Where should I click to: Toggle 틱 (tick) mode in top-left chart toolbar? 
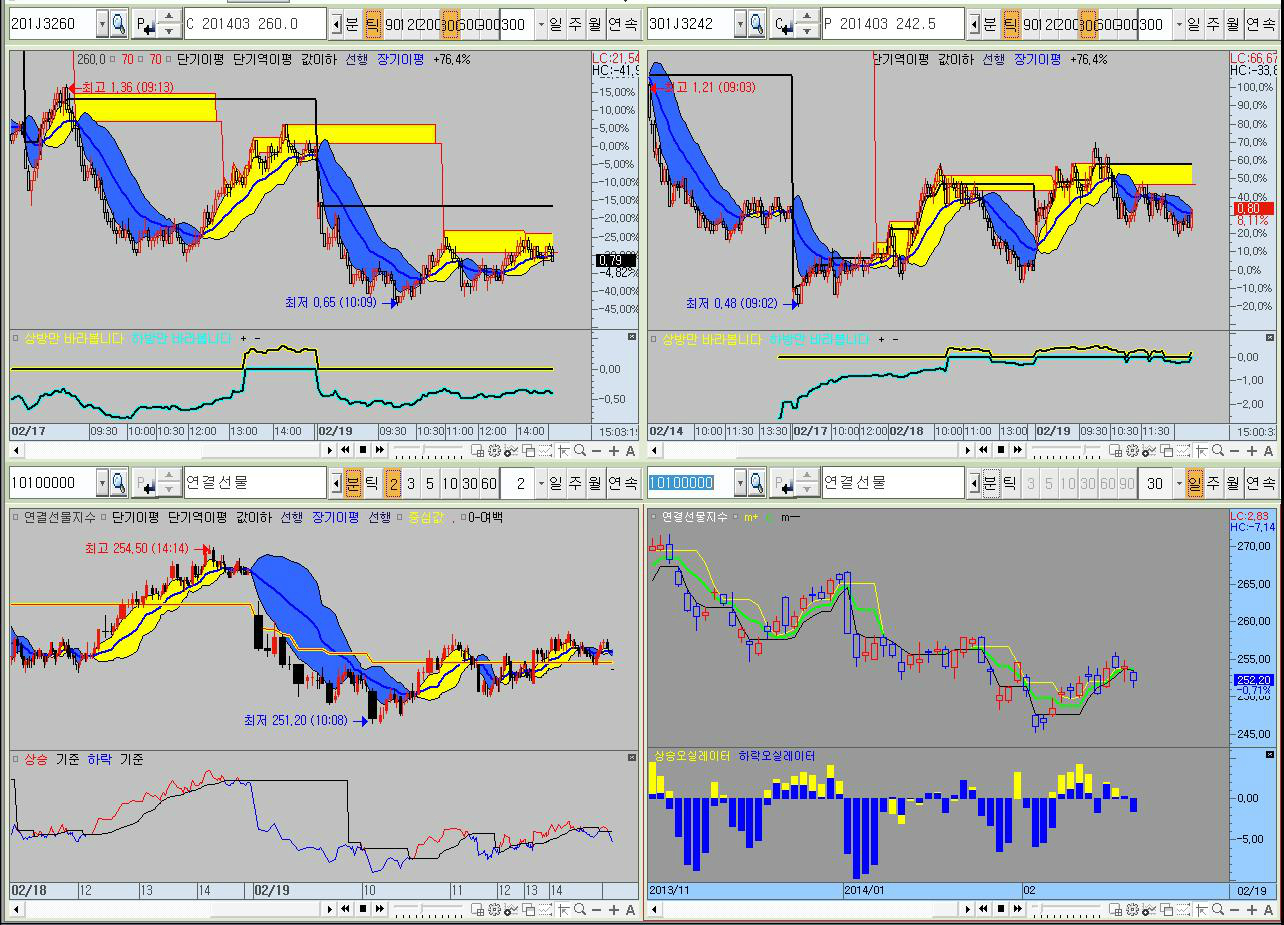[x=372, y=24]
